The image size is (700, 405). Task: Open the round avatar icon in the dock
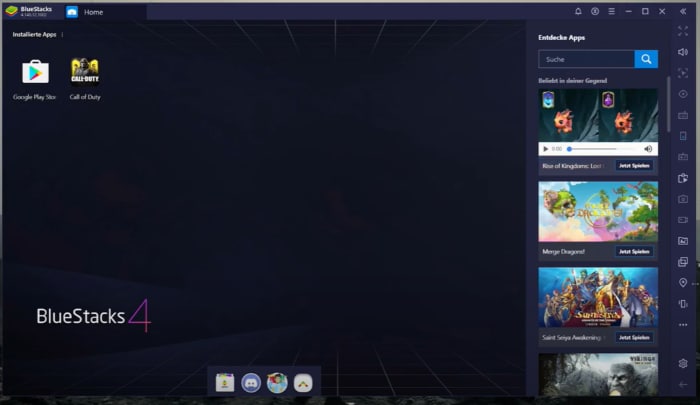pyautogui.click(x=277, y=383)
